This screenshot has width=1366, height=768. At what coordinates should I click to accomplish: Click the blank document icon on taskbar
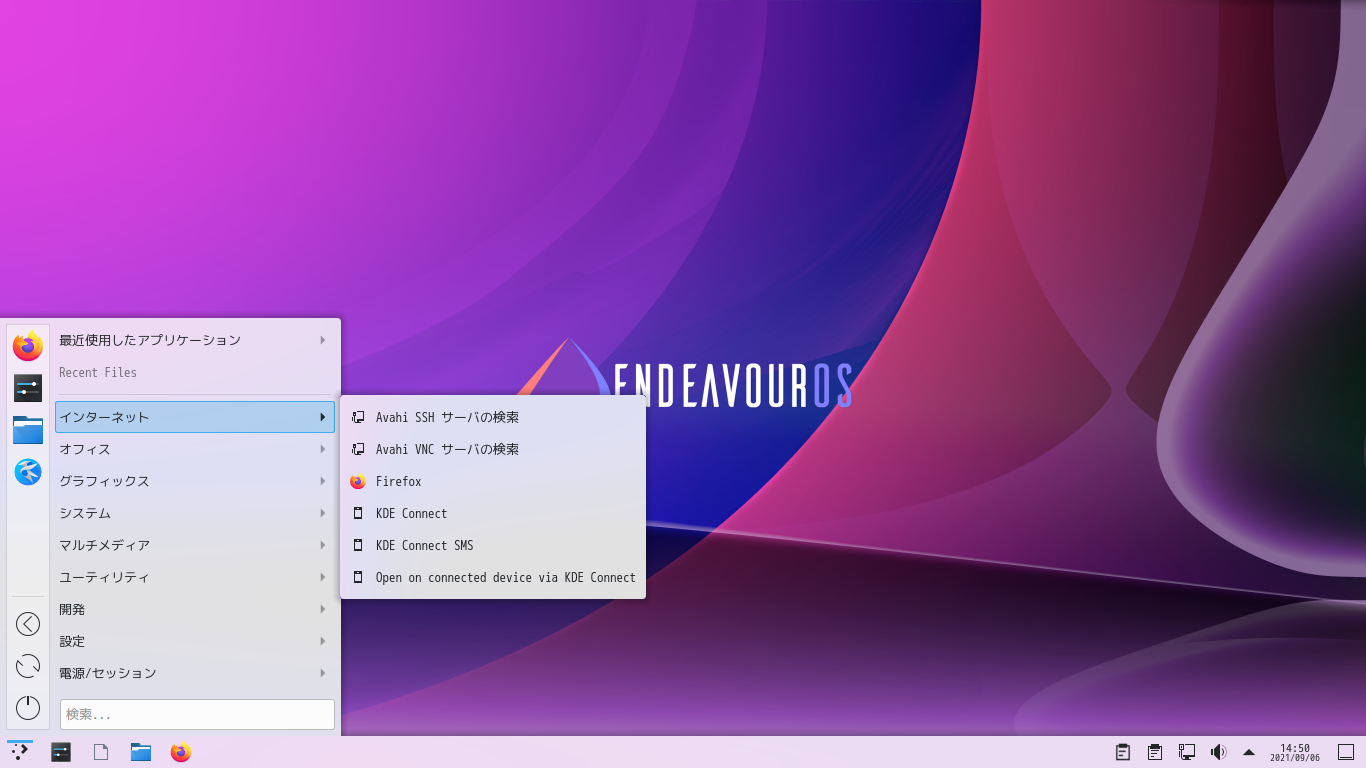(x=101, y=752)
